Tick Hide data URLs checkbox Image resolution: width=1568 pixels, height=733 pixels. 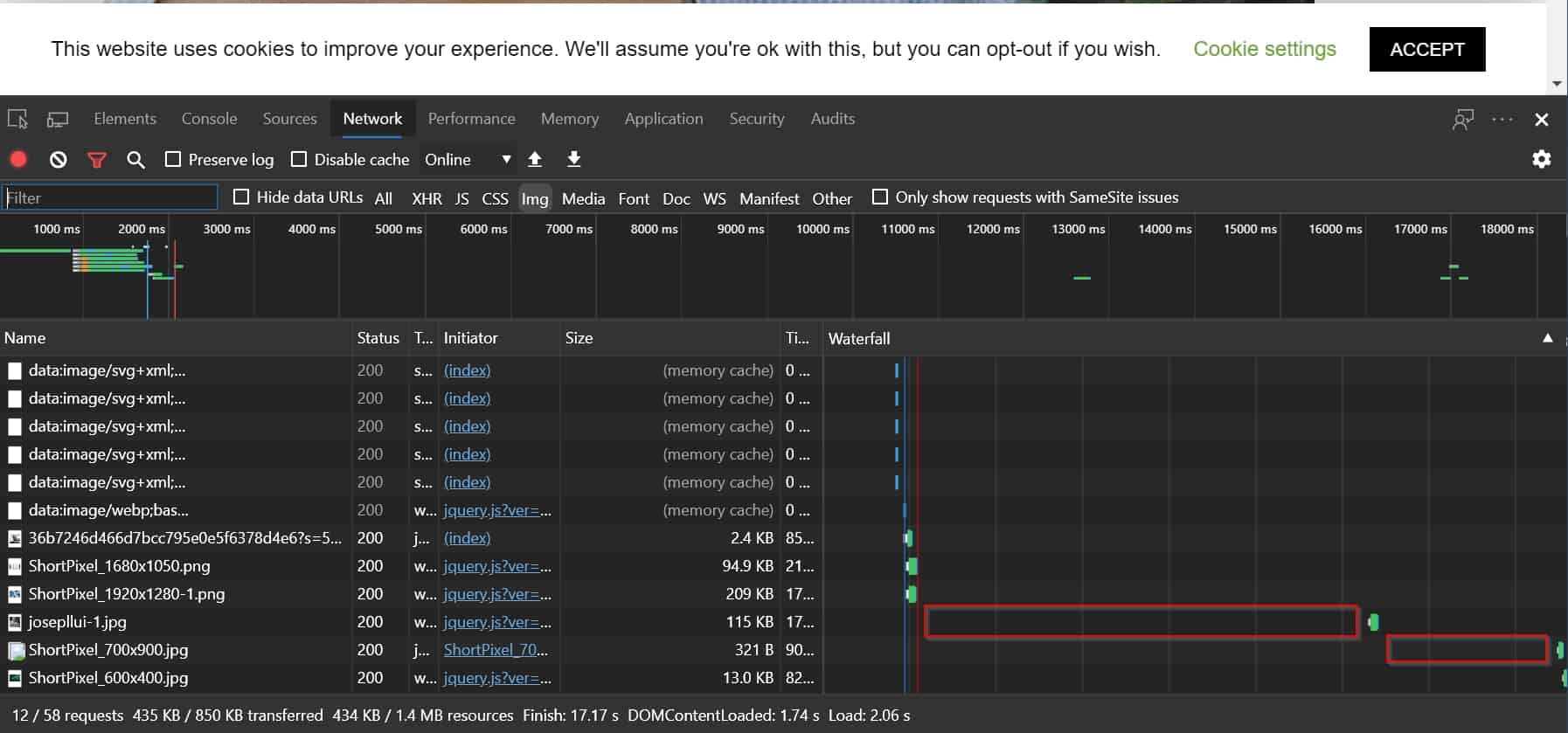click(242, 197)
